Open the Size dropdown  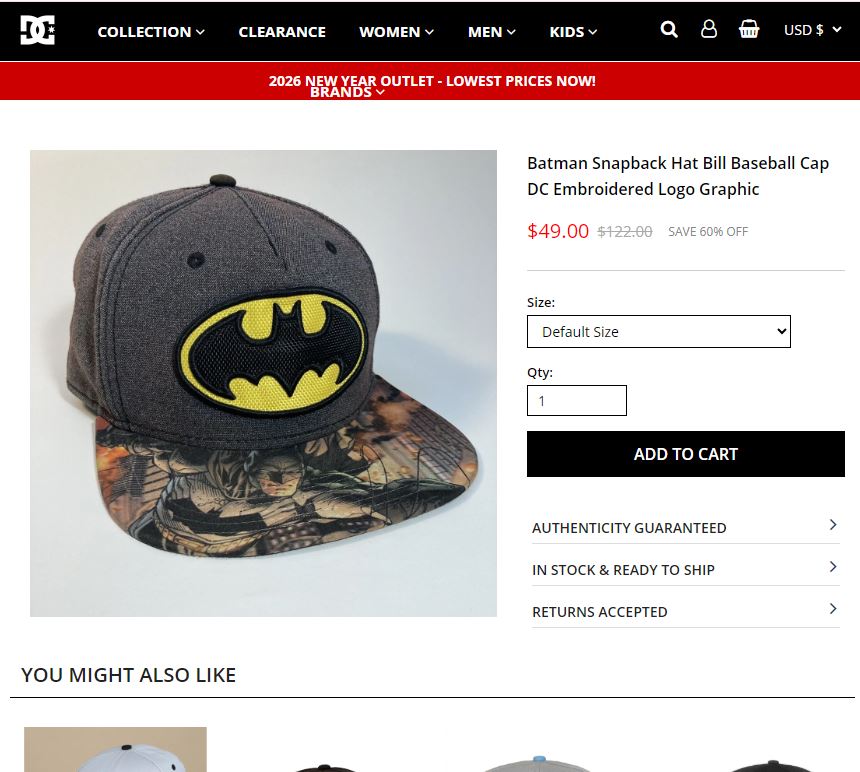pos(658,331)
